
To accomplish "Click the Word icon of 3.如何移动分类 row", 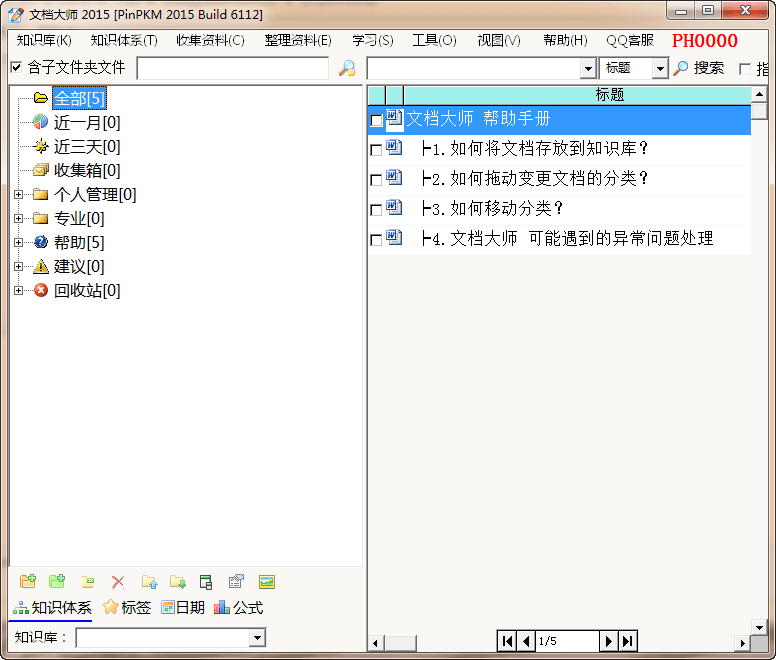I will (394, 207).
